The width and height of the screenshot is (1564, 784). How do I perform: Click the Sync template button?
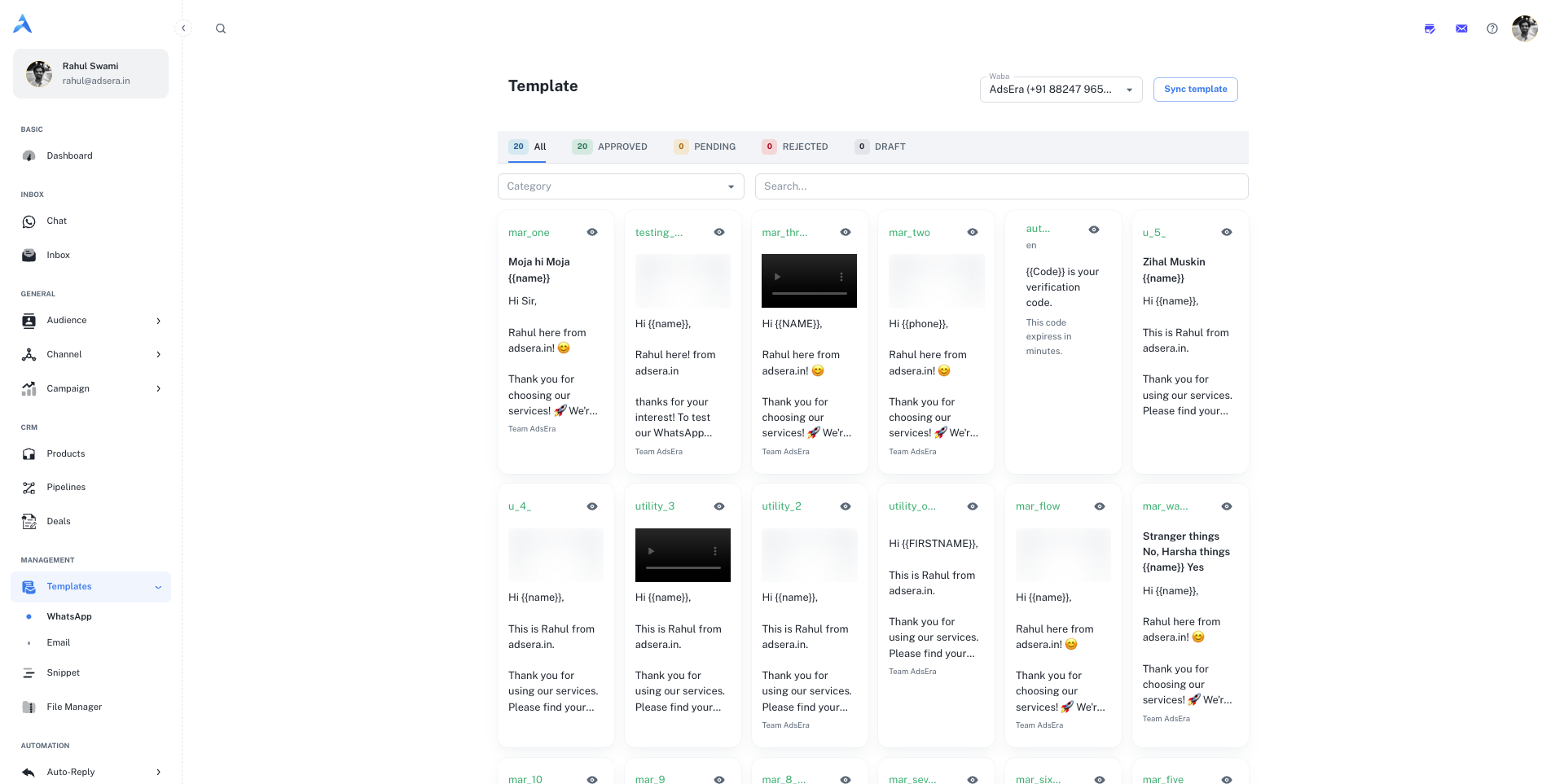(x=1195, y=90)
